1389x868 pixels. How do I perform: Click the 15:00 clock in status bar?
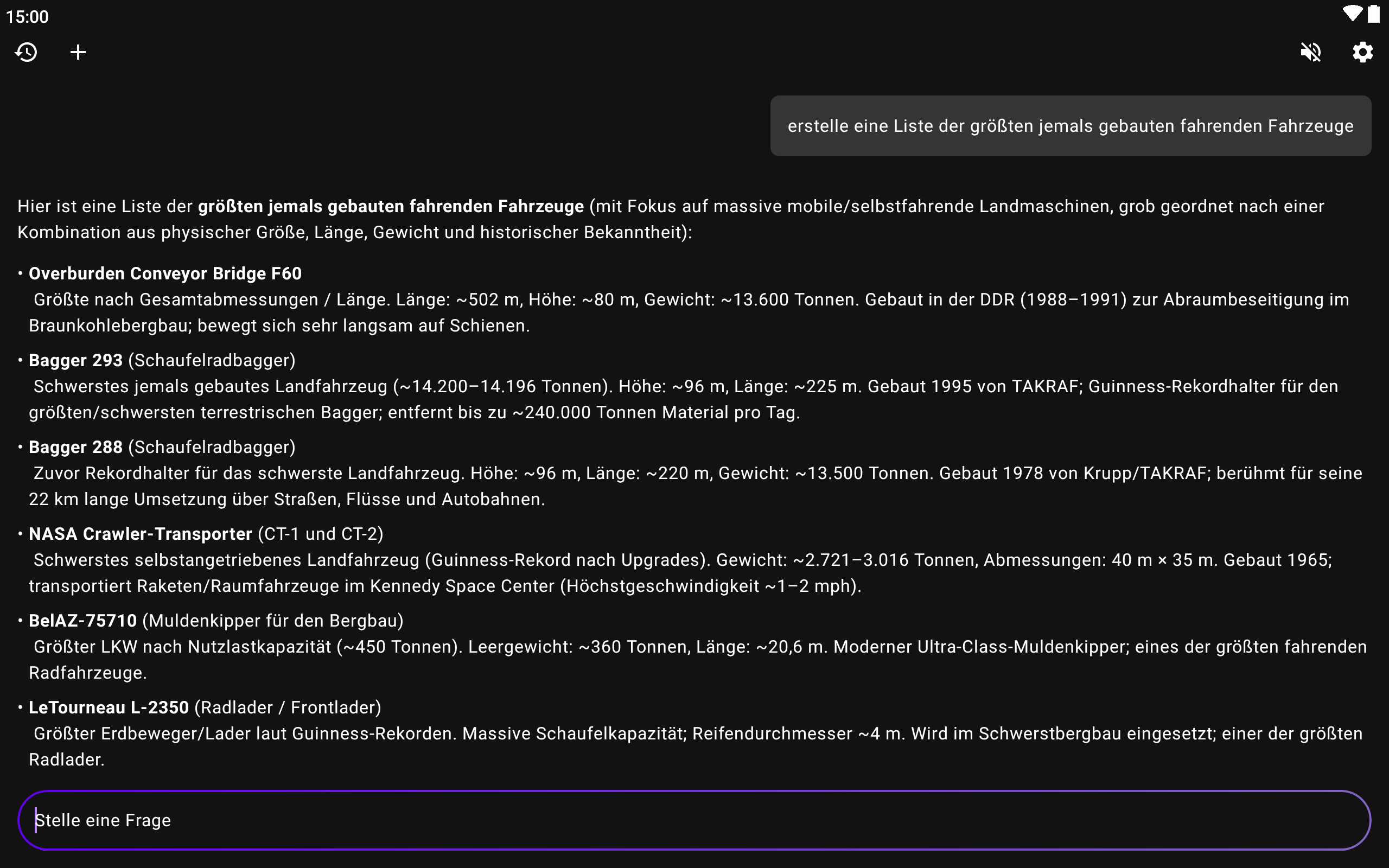tap(27, 17)
